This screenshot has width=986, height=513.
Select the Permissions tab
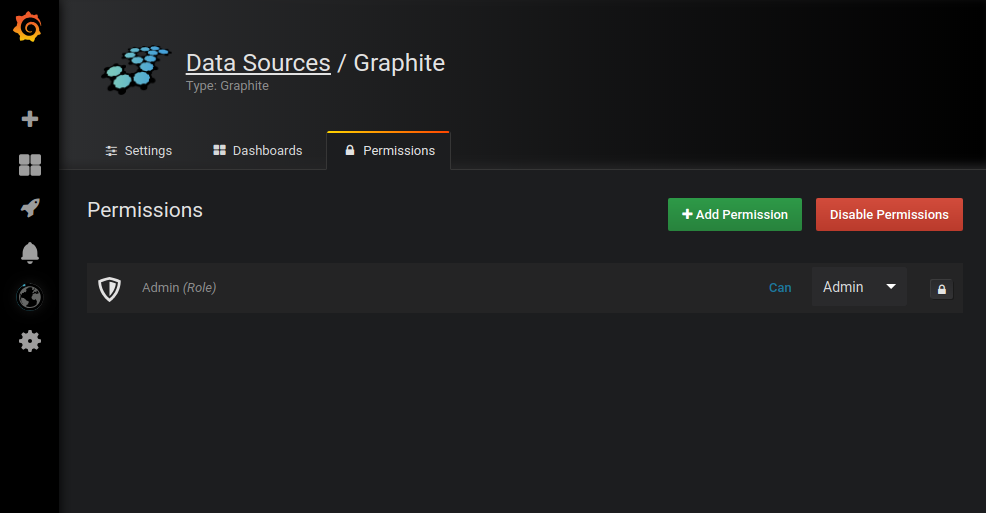[x=389, y=151]
